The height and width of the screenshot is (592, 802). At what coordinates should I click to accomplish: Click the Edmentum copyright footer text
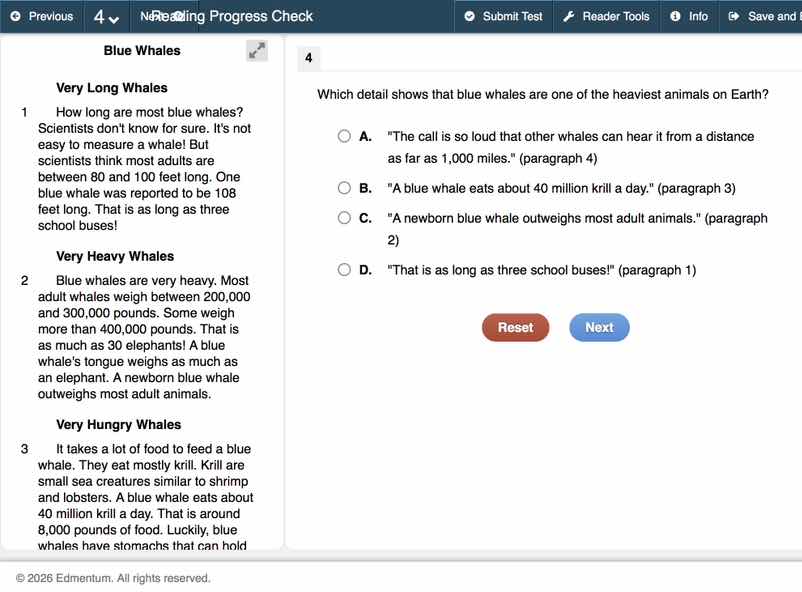pos(113,578)
